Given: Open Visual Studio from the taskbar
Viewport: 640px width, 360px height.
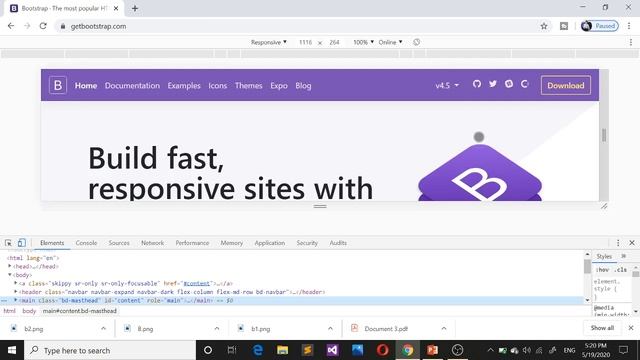Looking at the screenshot, I should (x=332, y=350).
